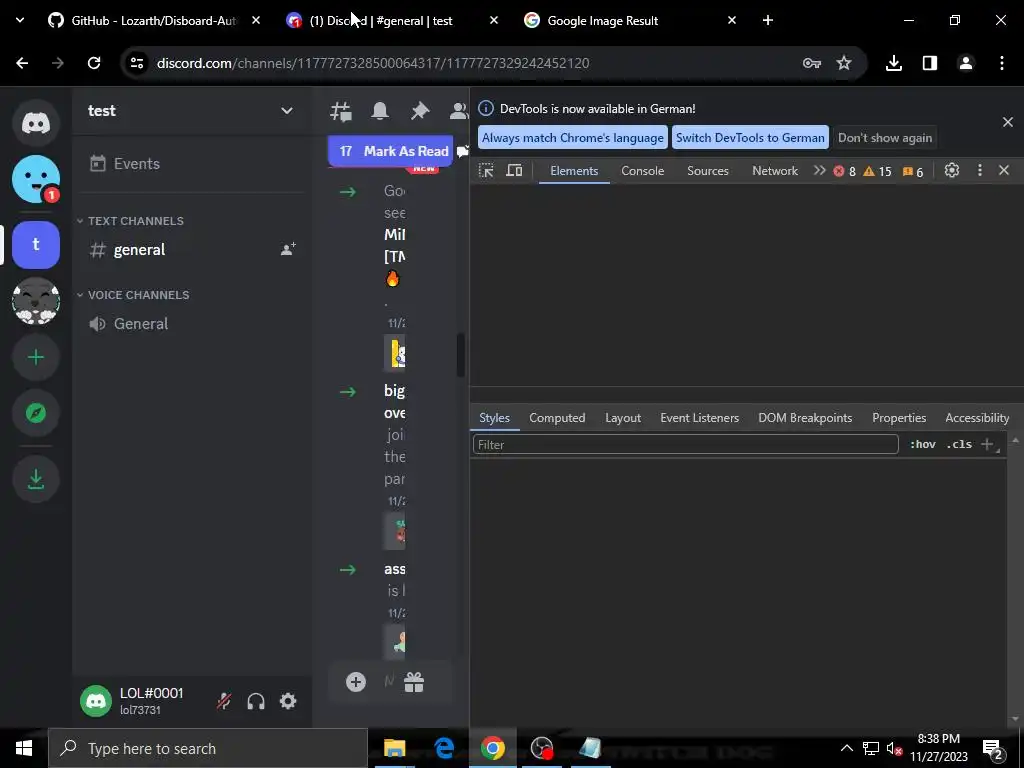Open DevTools three-dot customize menu

coord(980,170)
